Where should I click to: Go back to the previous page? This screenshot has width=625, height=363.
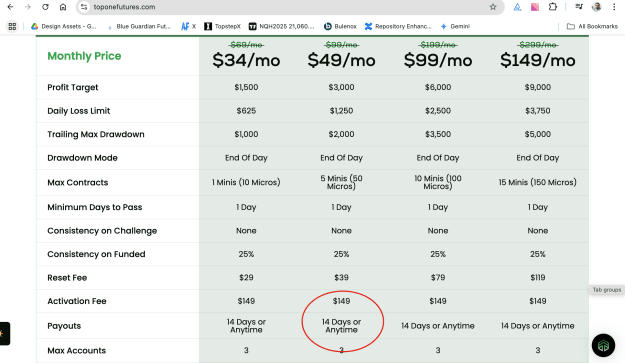coord(10,7)
